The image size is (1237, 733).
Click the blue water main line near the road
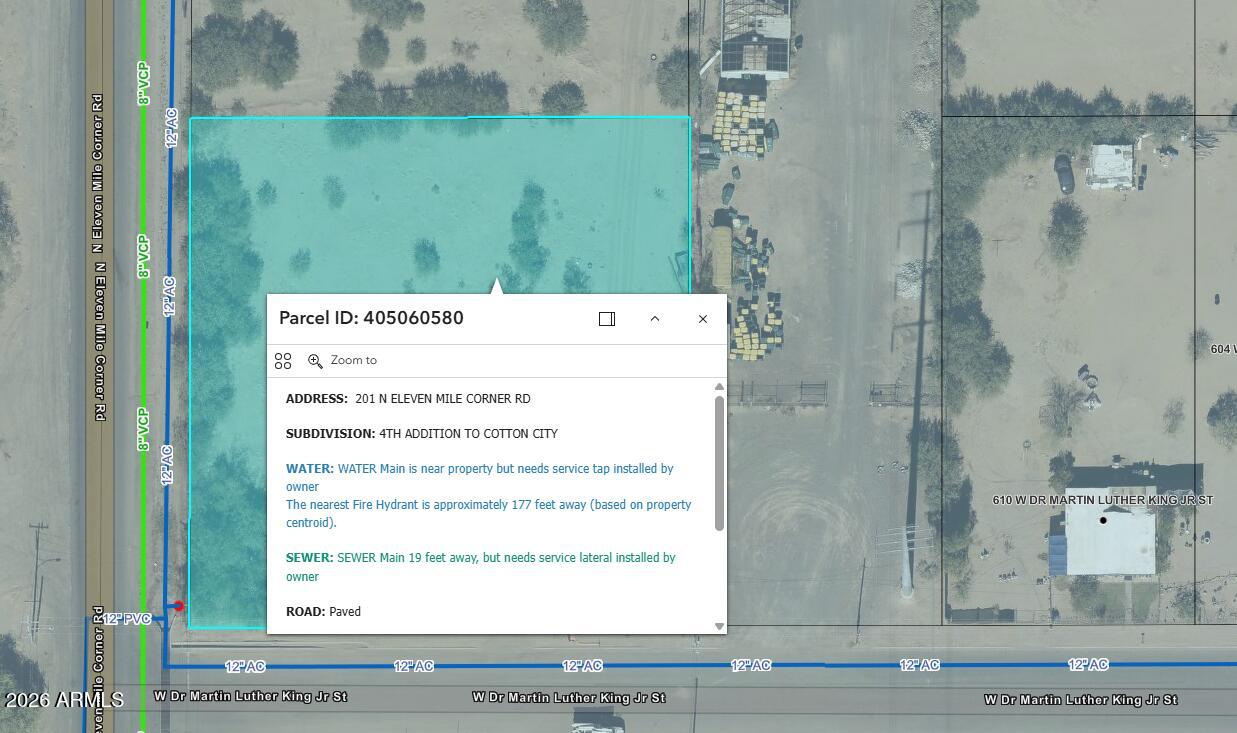click(x=168, y=200)
